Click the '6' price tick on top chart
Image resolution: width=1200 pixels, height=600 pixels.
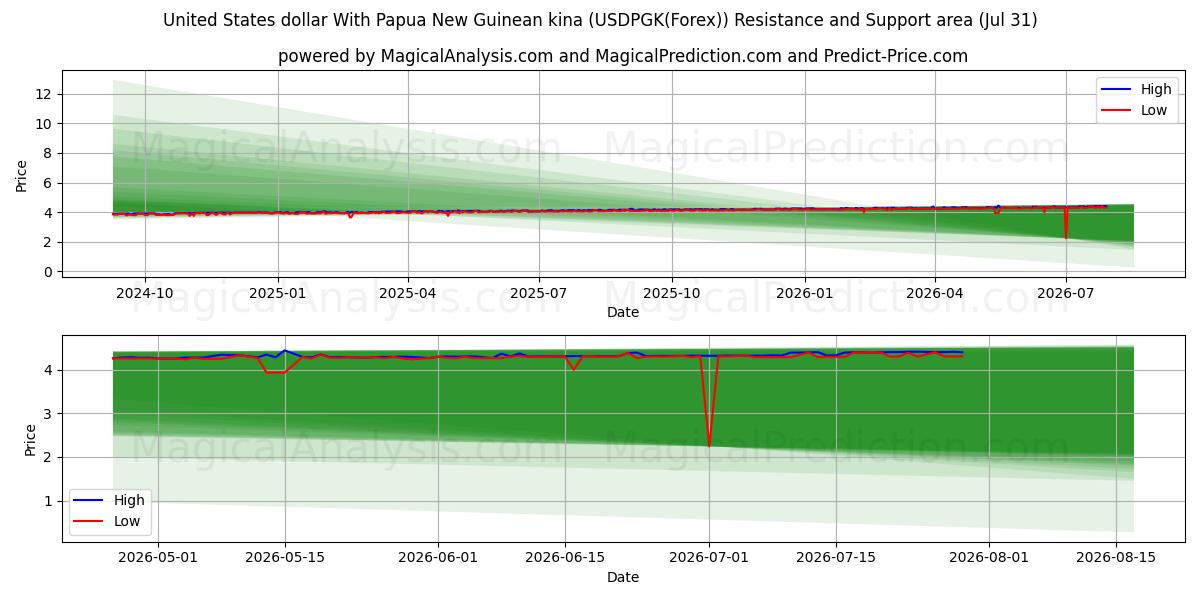click(x=49, y=183)
